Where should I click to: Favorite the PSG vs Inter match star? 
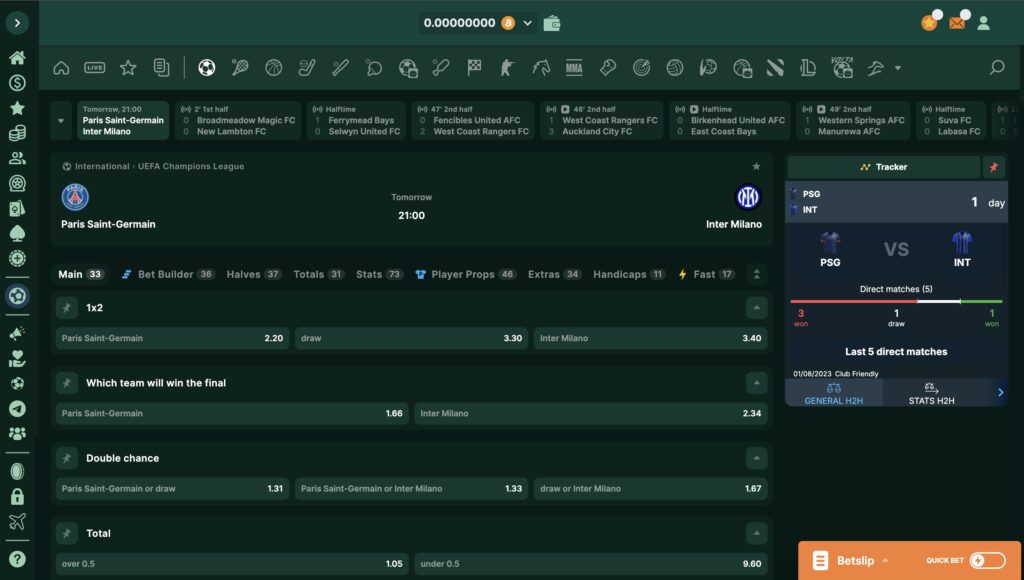click(756, 167)
